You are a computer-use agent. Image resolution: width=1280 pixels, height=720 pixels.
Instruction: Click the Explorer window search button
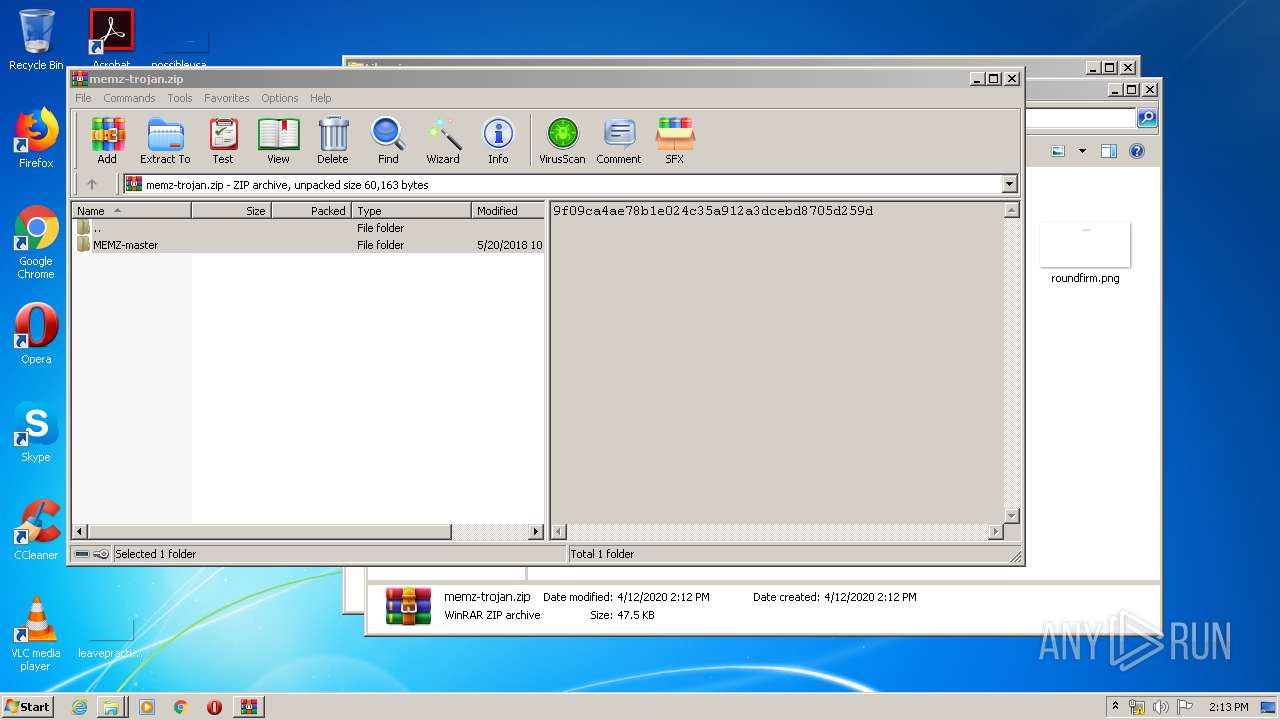(1147, 118)
